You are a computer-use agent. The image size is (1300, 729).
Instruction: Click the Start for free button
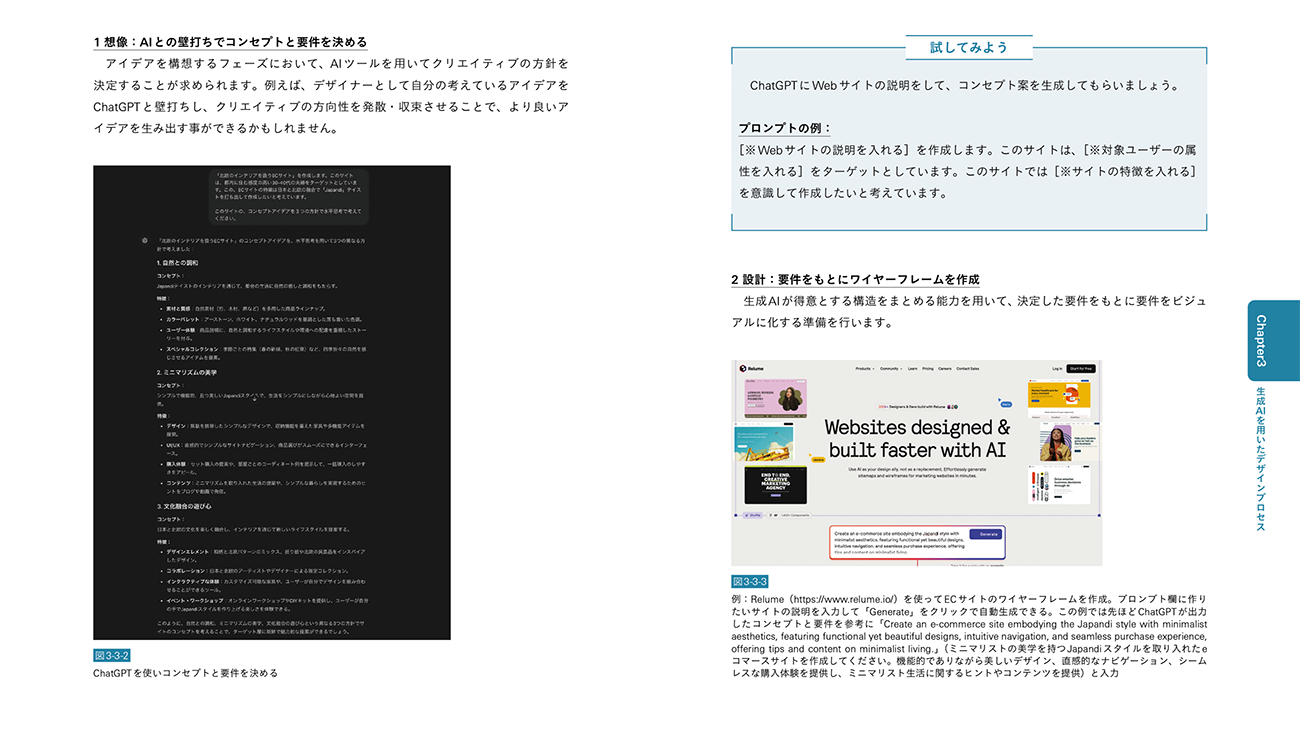tap(1081, 369)
